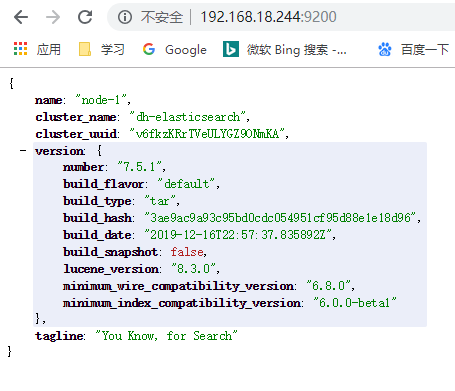
Task: Click the Baidu paw bookmark icon
Action: tap(384, 49)
